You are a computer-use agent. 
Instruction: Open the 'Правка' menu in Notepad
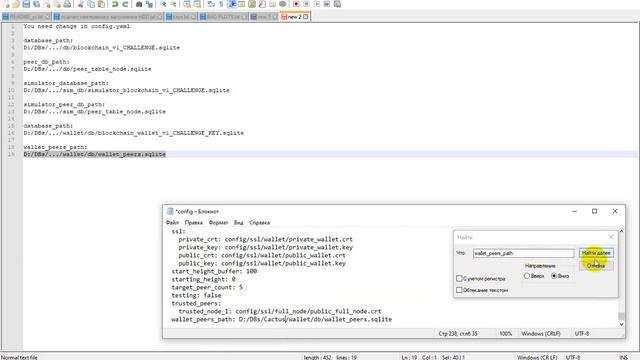[193, 222]
